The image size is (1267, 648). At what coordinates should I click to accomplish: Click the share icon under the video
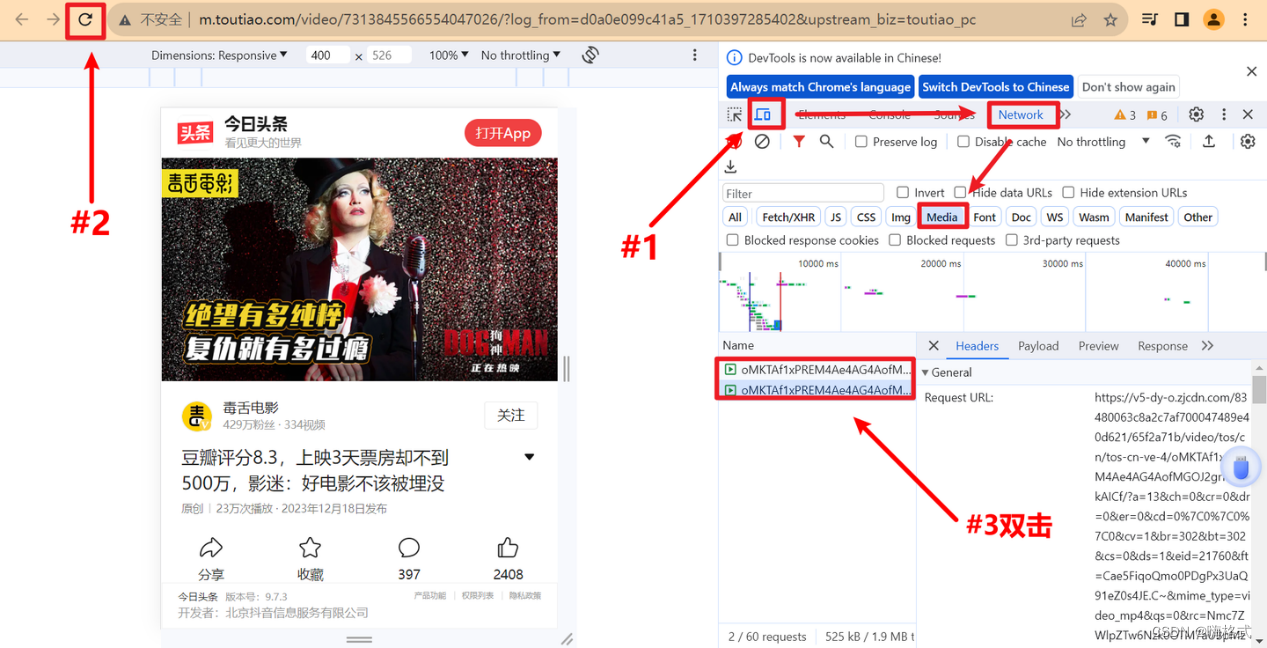[211, 547]
